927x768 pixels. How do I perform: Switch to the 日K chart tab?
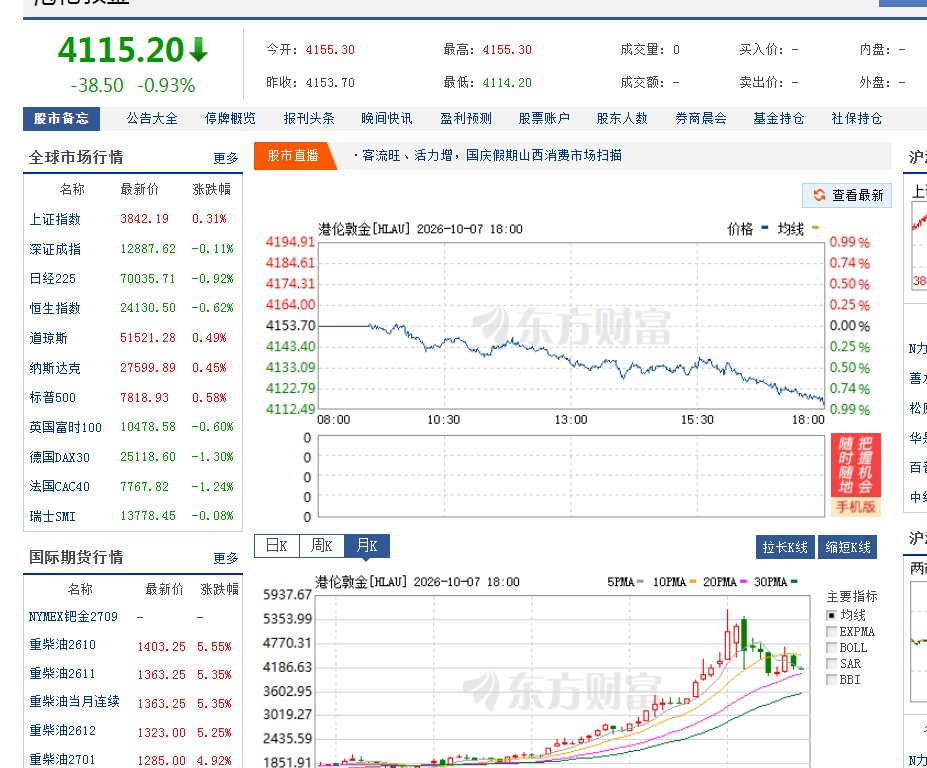click(277, 546)
